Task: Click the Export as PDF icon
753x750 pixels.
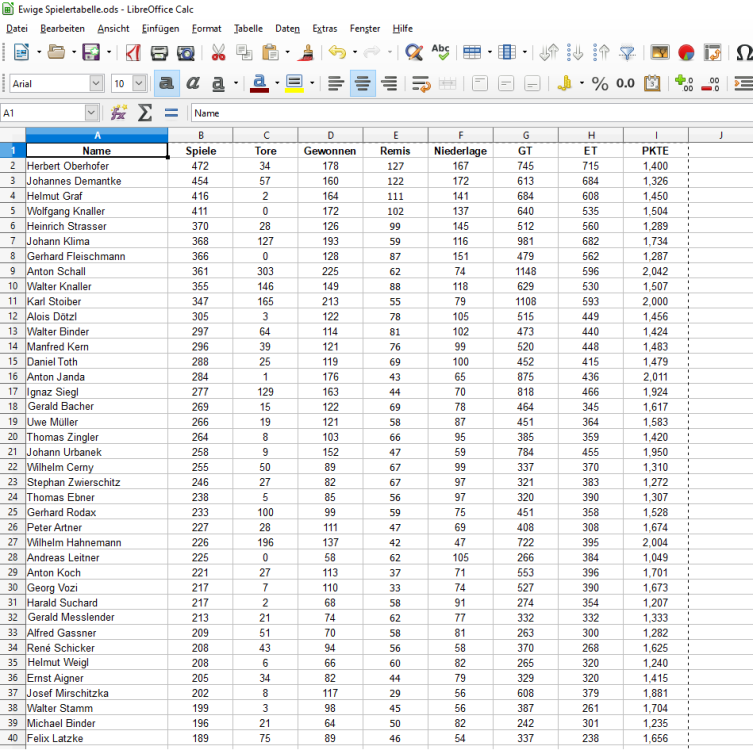Action: (x=133, y=52)
